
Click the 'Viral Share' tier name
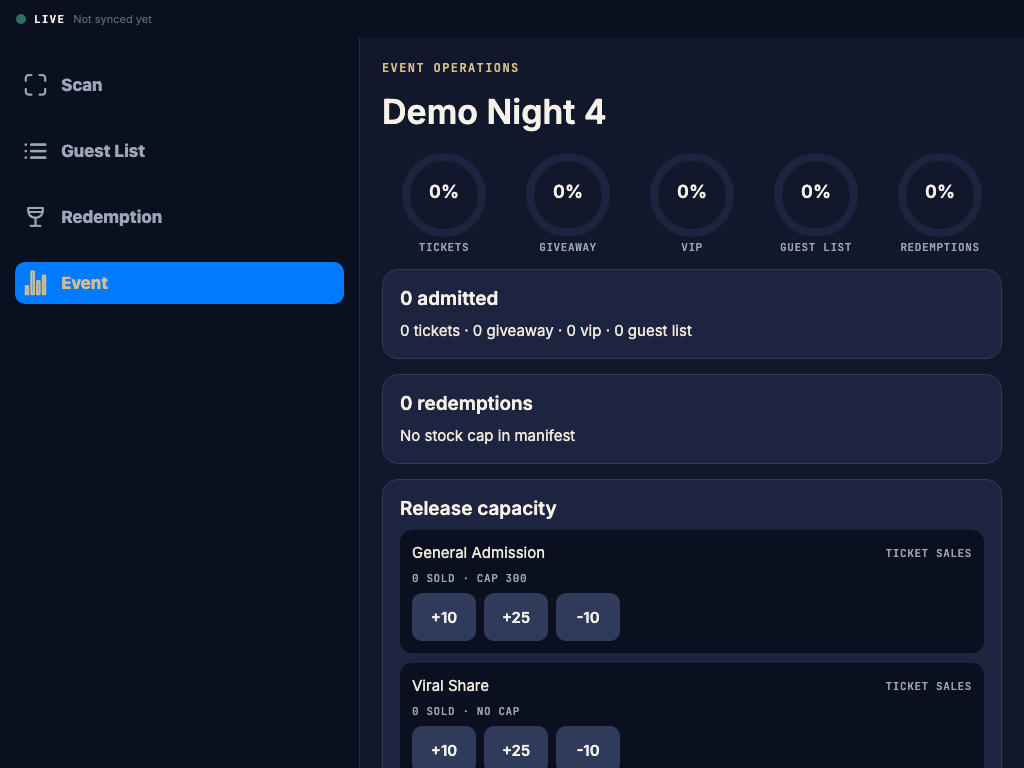tap(451, 686)
